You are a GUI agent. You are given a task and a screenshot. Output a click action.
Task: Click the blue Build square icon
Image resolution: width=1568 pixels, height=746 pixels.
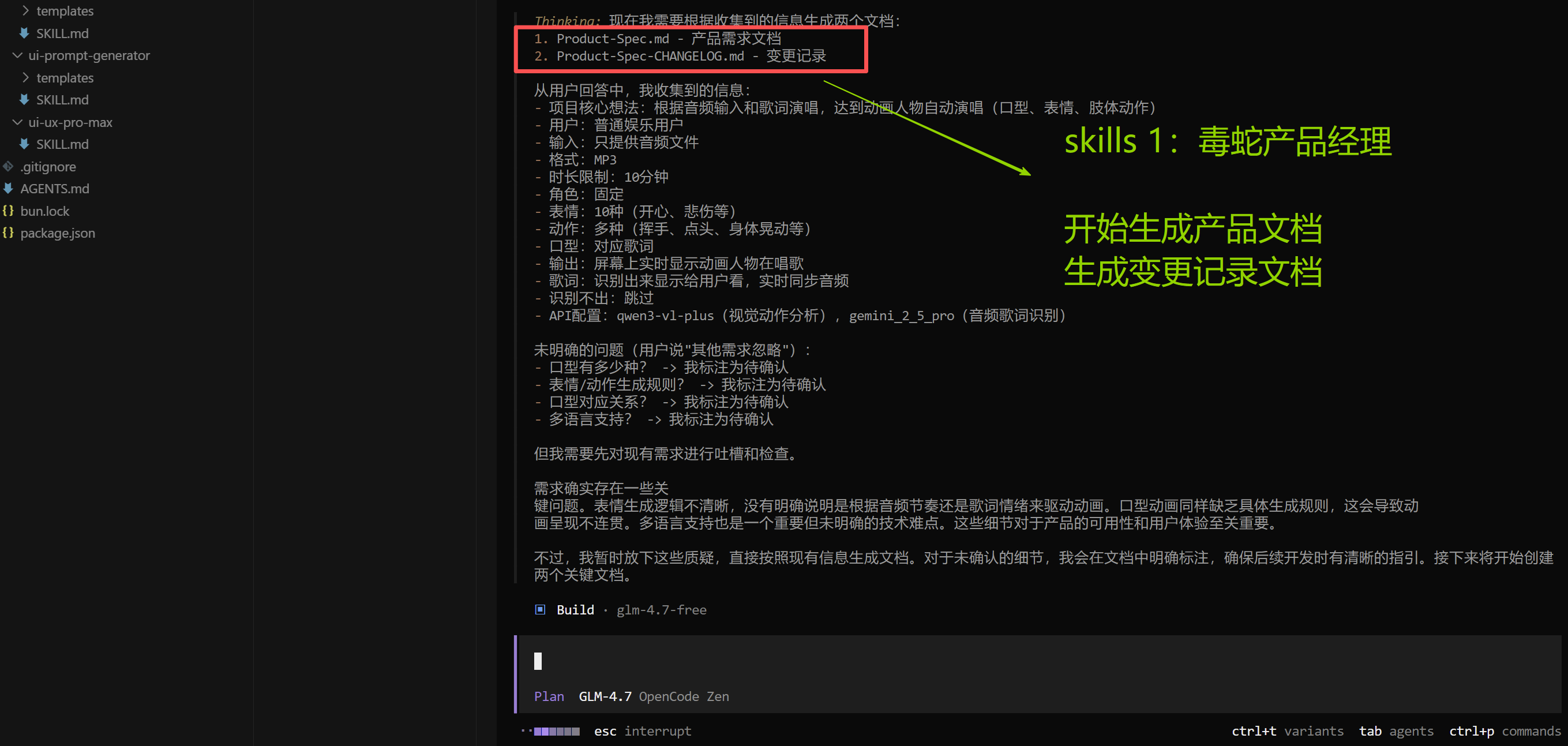click(x=540, y=610)
